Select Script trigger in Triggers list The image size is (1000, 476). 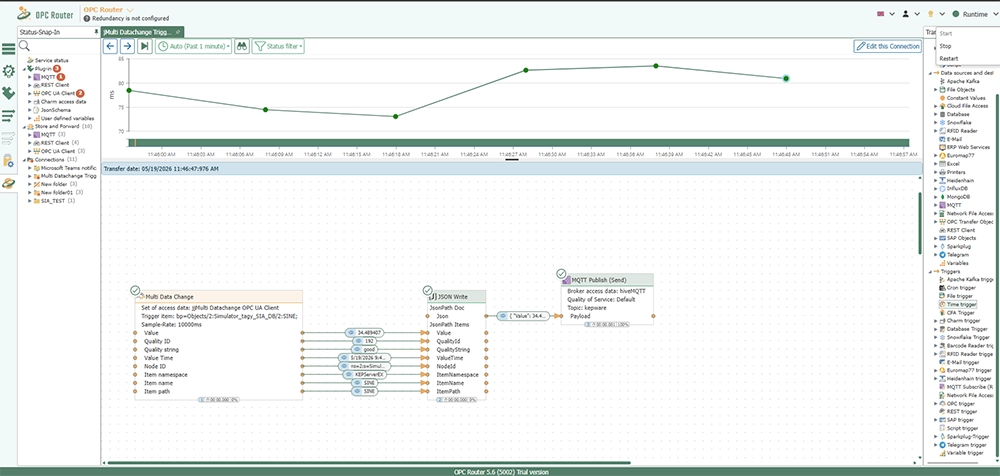[x=963, y=428]
